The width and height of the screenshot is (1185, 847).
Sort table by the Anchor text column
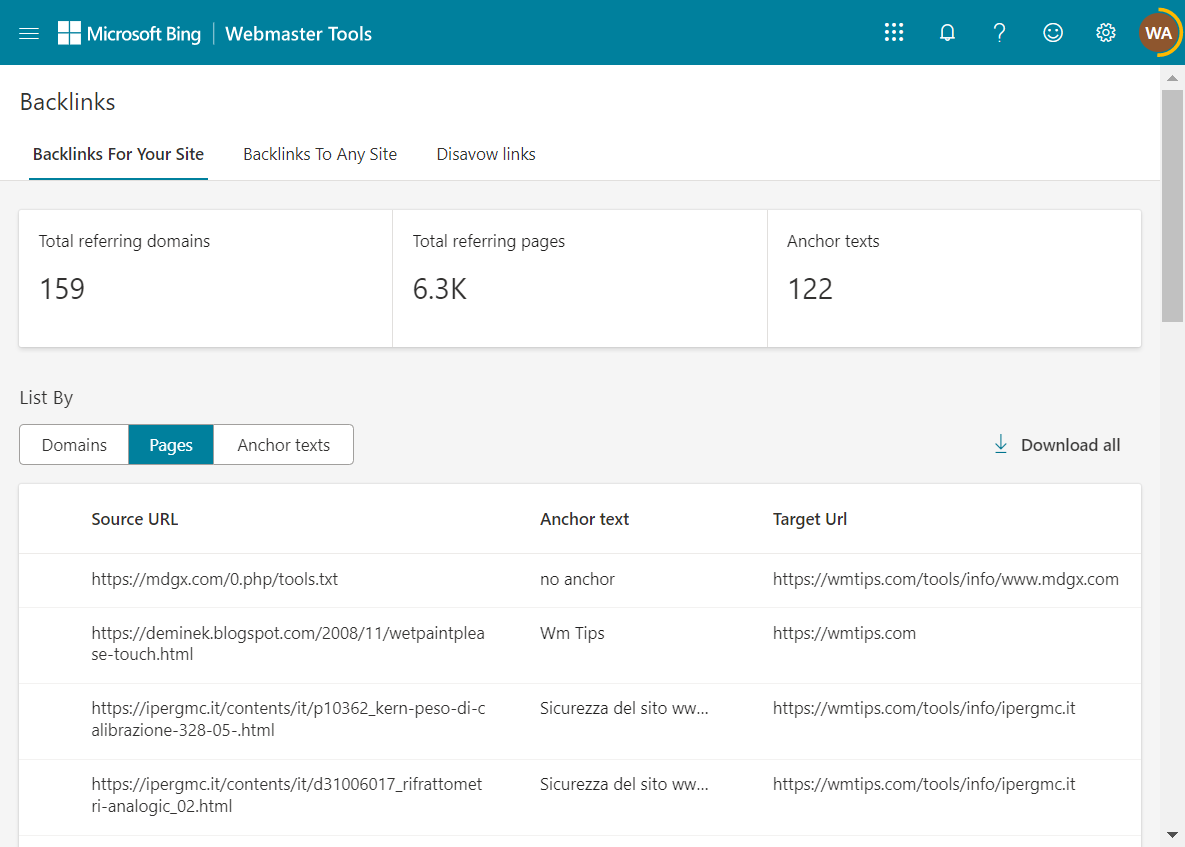(x=584, y=518)
